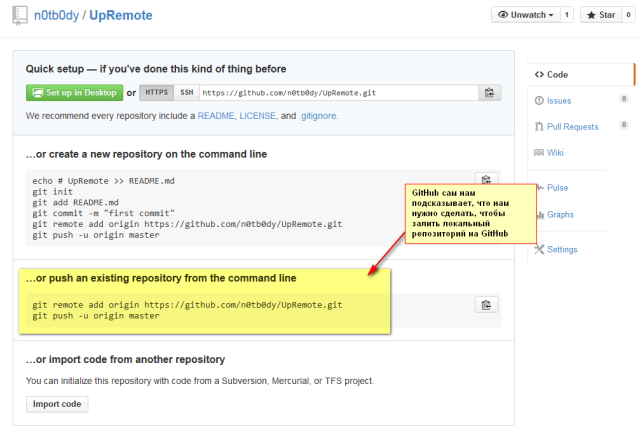Click the '…or create a new repository' heading
The height and width of the screenshot is (431, 640).
[146, 154]
